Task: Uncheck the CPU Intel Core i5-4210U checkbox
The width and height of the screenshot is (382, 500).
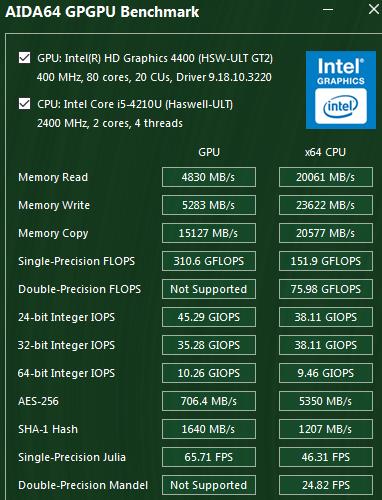Action: (x=24, y=104)
